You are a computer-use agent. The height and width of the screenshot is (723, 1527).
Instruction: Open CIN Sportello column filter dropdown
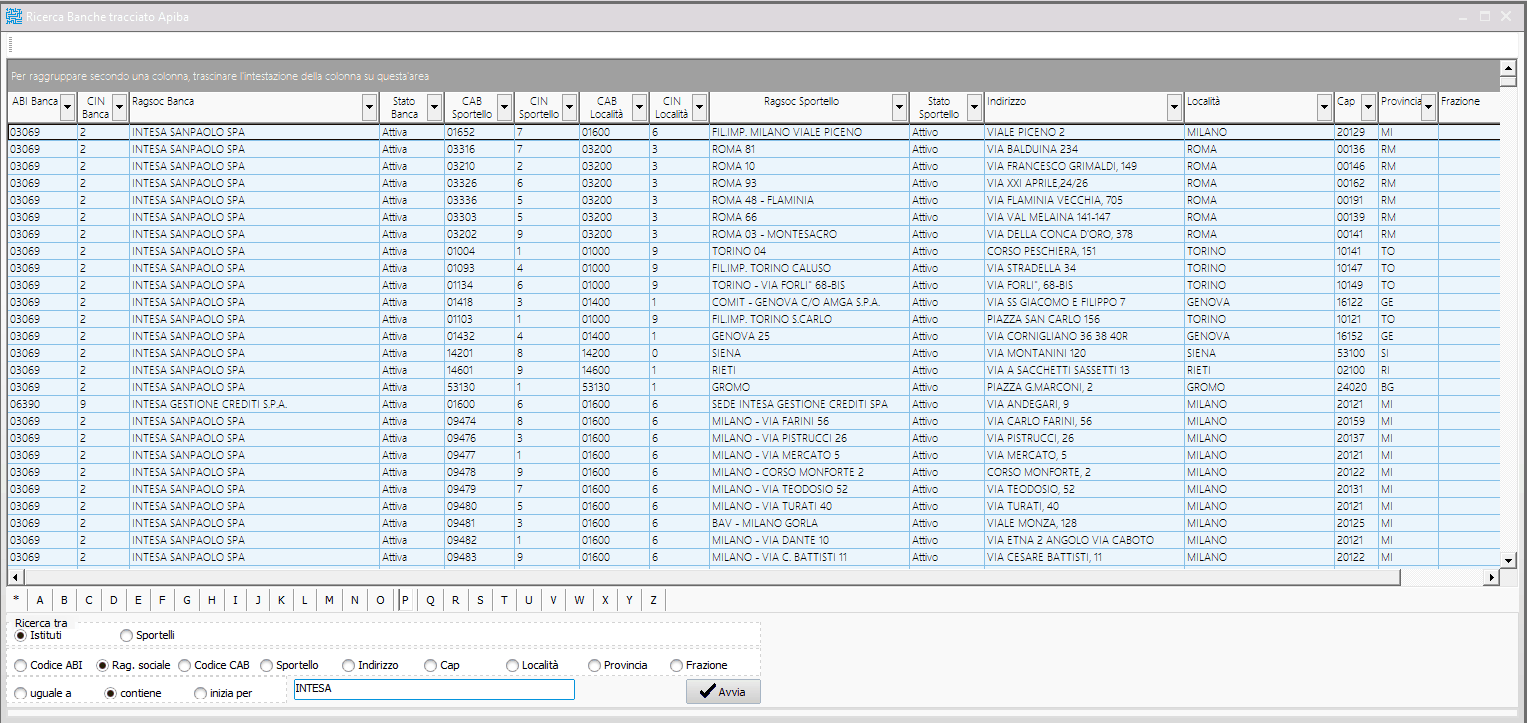(569, 106)
